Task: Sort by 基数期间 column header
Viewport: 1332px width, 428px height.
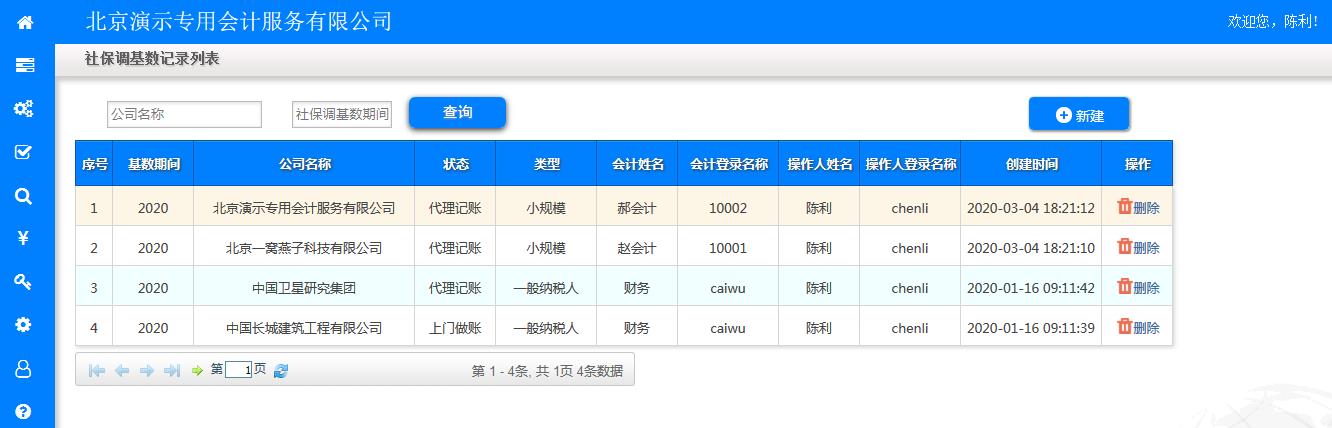Action: click(x=153, y=164)
